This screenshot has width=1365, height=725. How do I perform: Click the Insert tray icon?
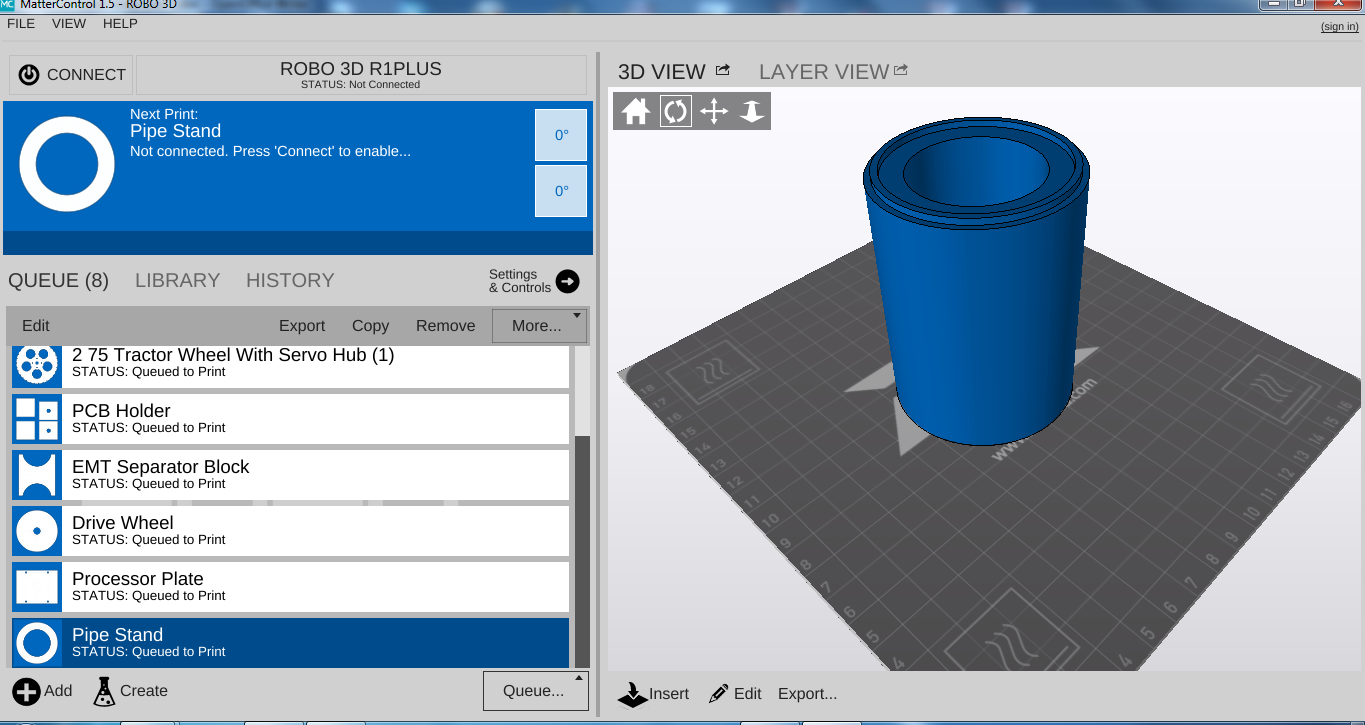[x=632, y=694]
